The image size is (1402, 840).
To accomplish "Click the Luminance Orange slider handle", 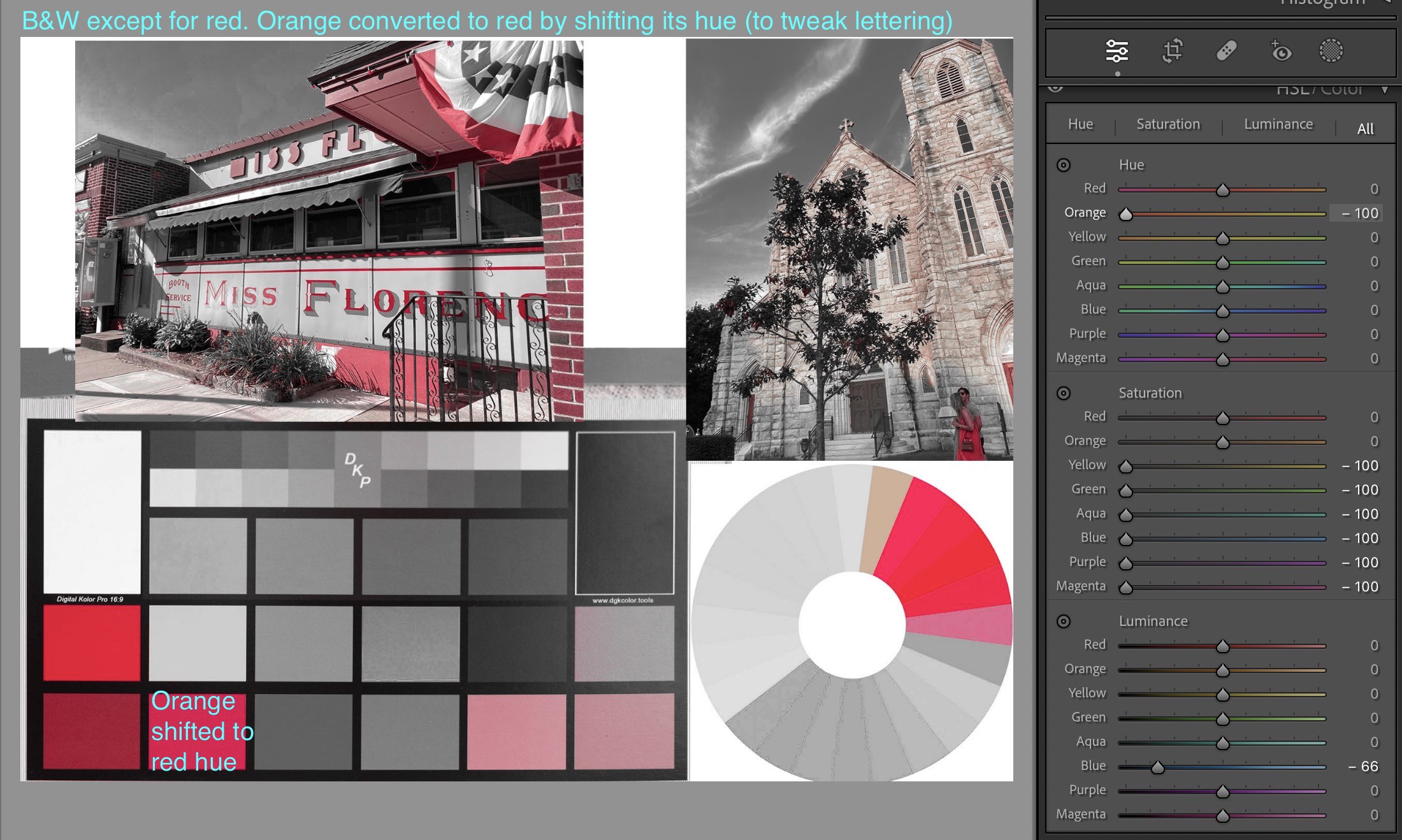I will [1222, 670].
